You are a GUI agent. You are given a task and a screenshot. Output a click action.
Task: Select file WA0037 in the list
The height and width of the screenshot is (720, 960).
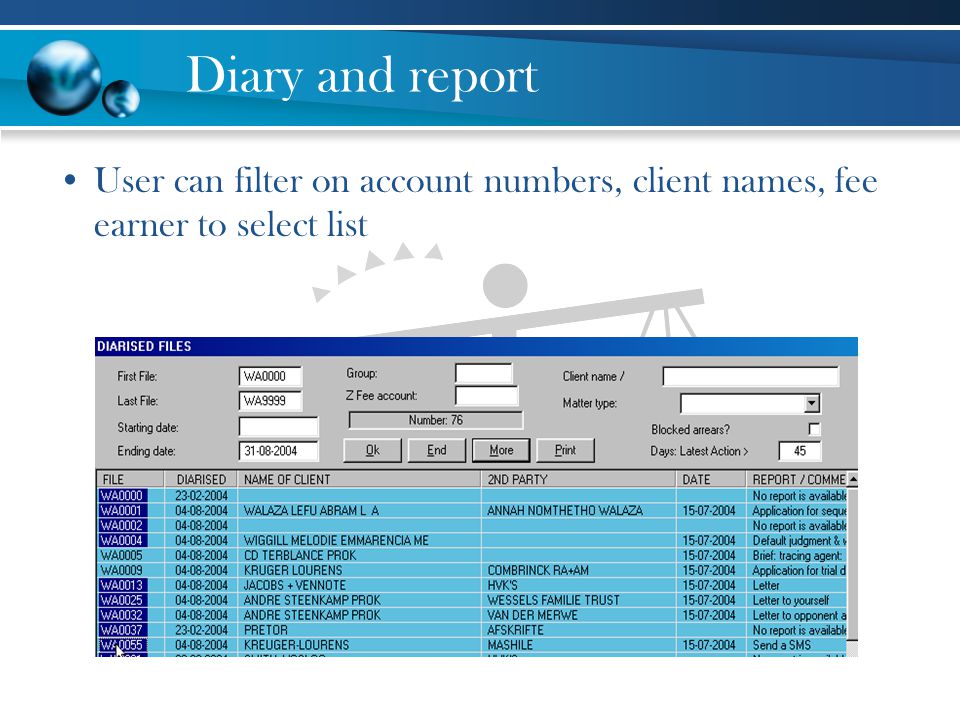coord(122,629)
